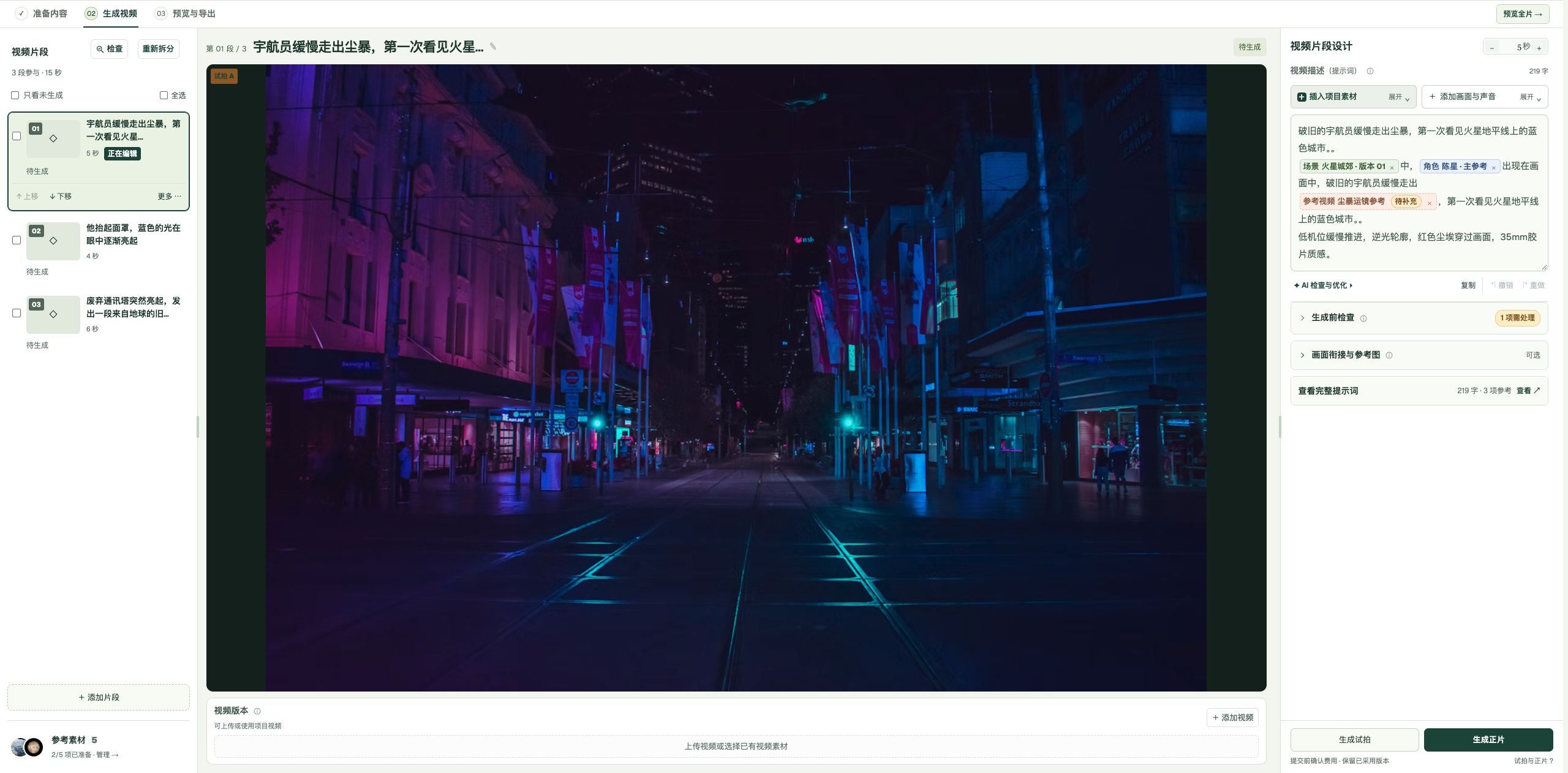Switch to the 准备内容 step tab
This screenshot has height=773, width=1568.
(42, 13)
